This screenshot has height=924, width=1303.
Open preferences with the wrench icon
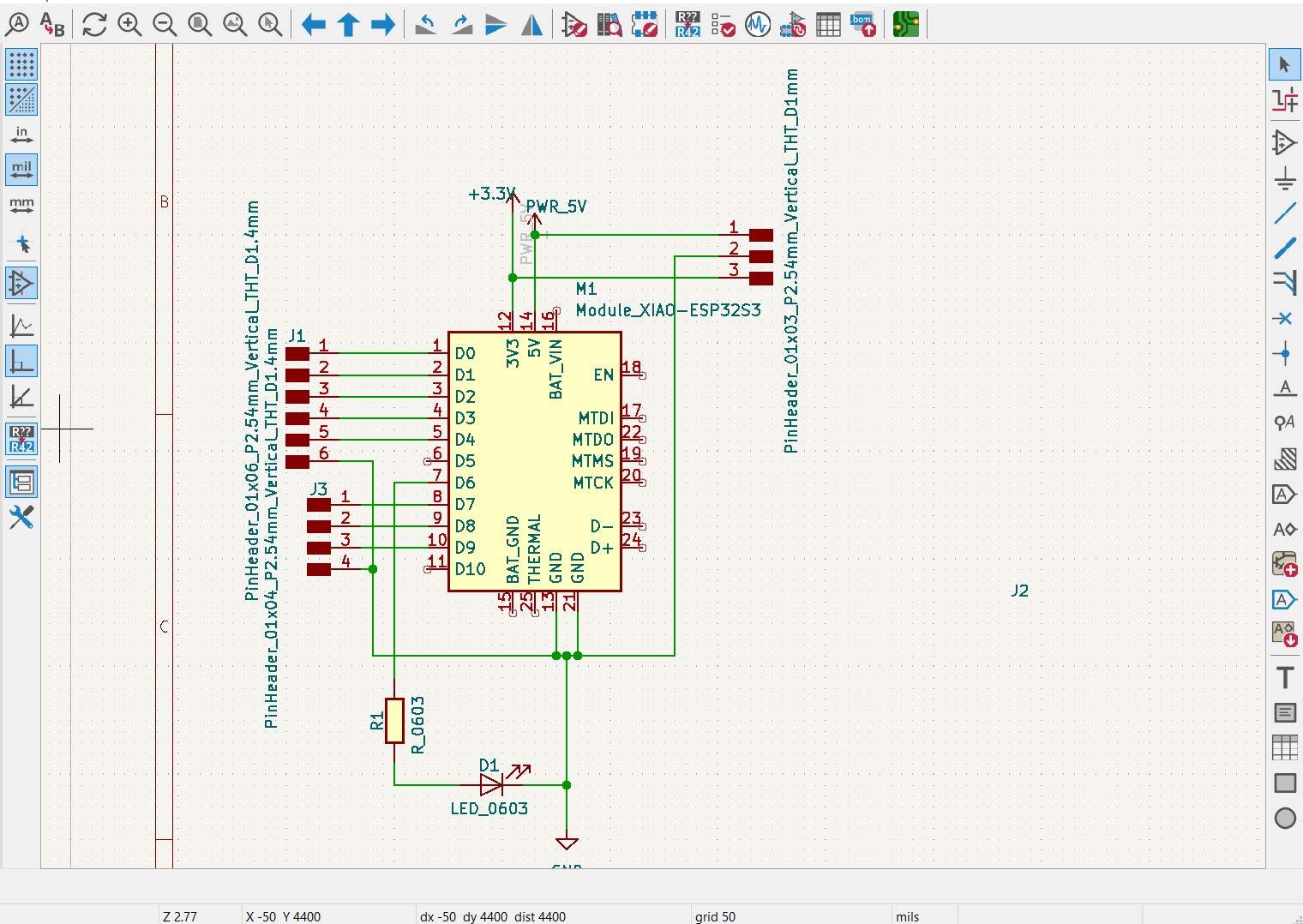coord(21,518)
